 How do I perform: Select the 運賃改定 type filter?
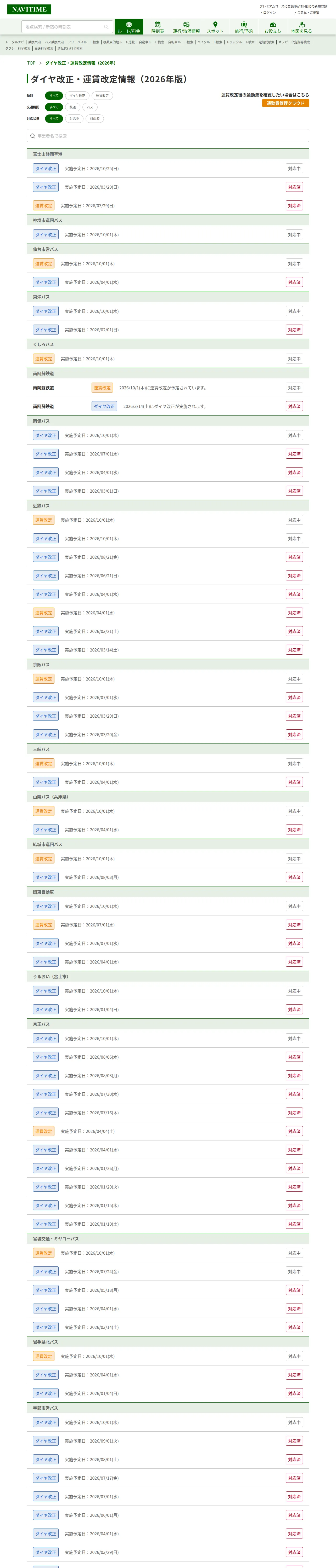tap(102, 96)
